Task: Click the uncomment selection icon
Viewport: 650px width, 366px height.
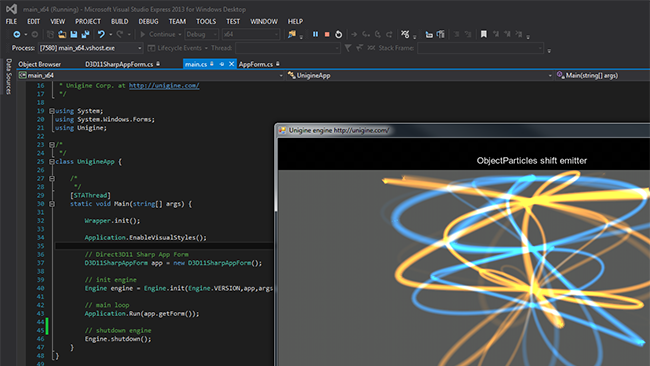Action: pyautogui.click(x=468, y=34)
